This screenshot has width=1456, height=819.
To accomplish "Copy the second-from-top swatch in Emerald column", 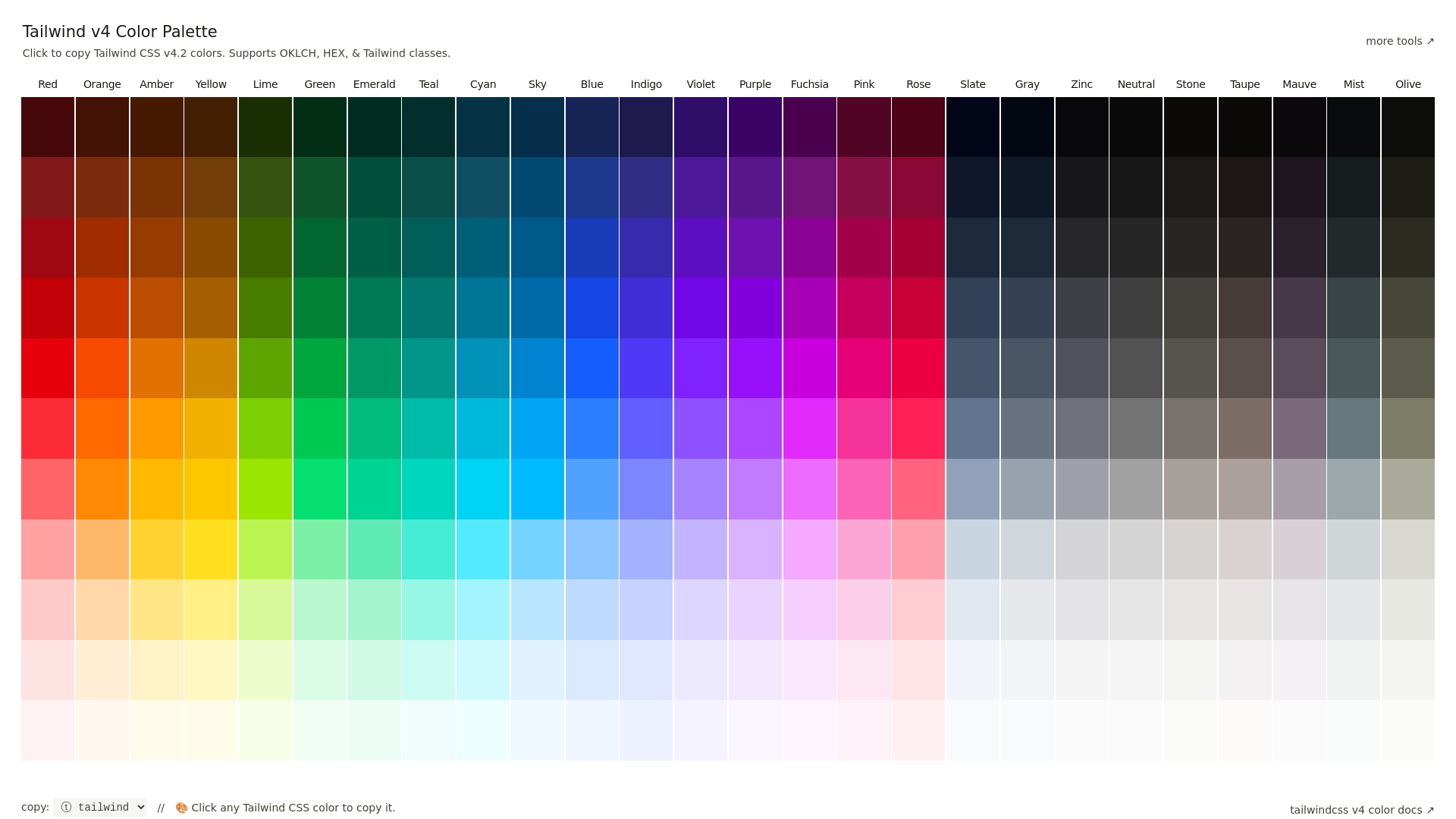I will (375, 187).
